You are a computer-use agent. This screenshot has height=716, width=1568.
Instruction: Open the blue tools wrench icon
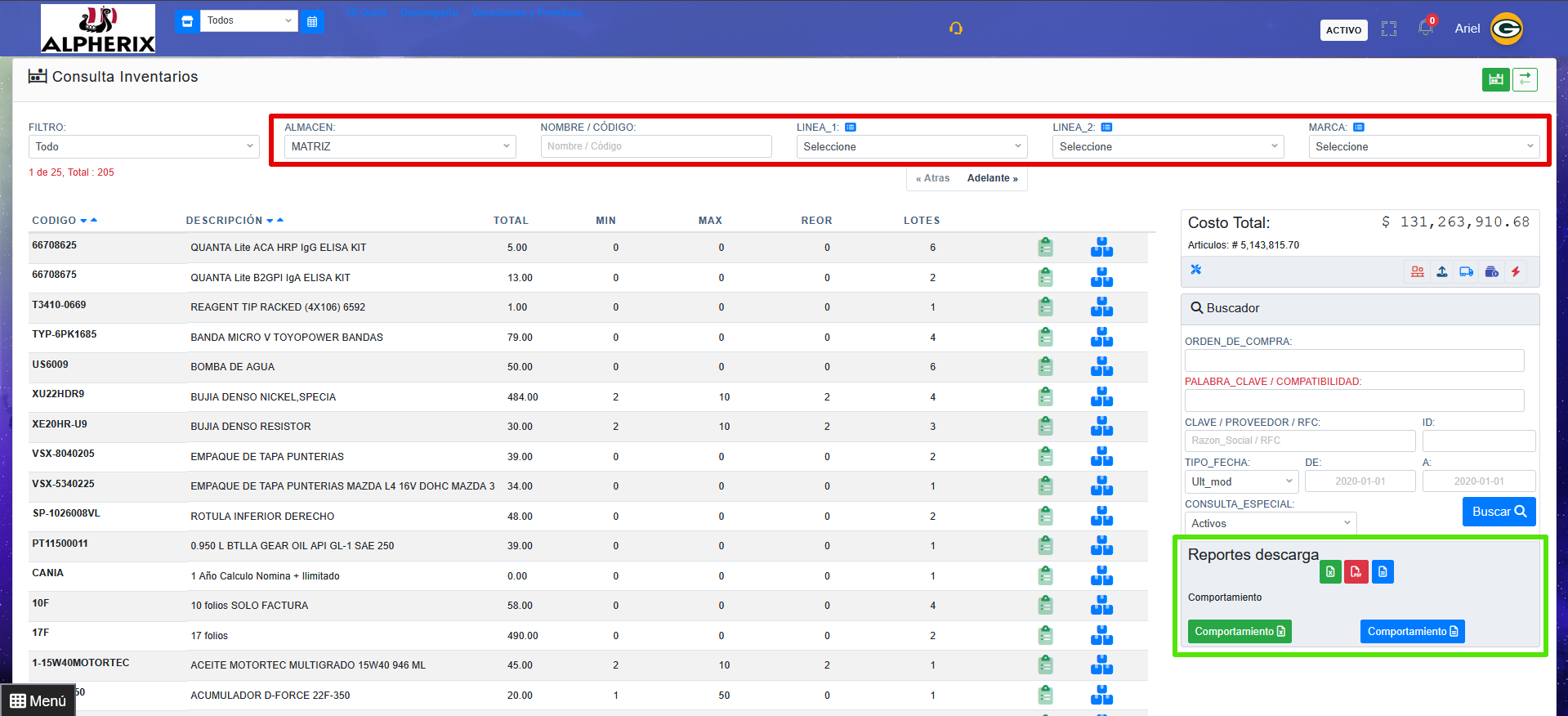[x=1196, y=270]
